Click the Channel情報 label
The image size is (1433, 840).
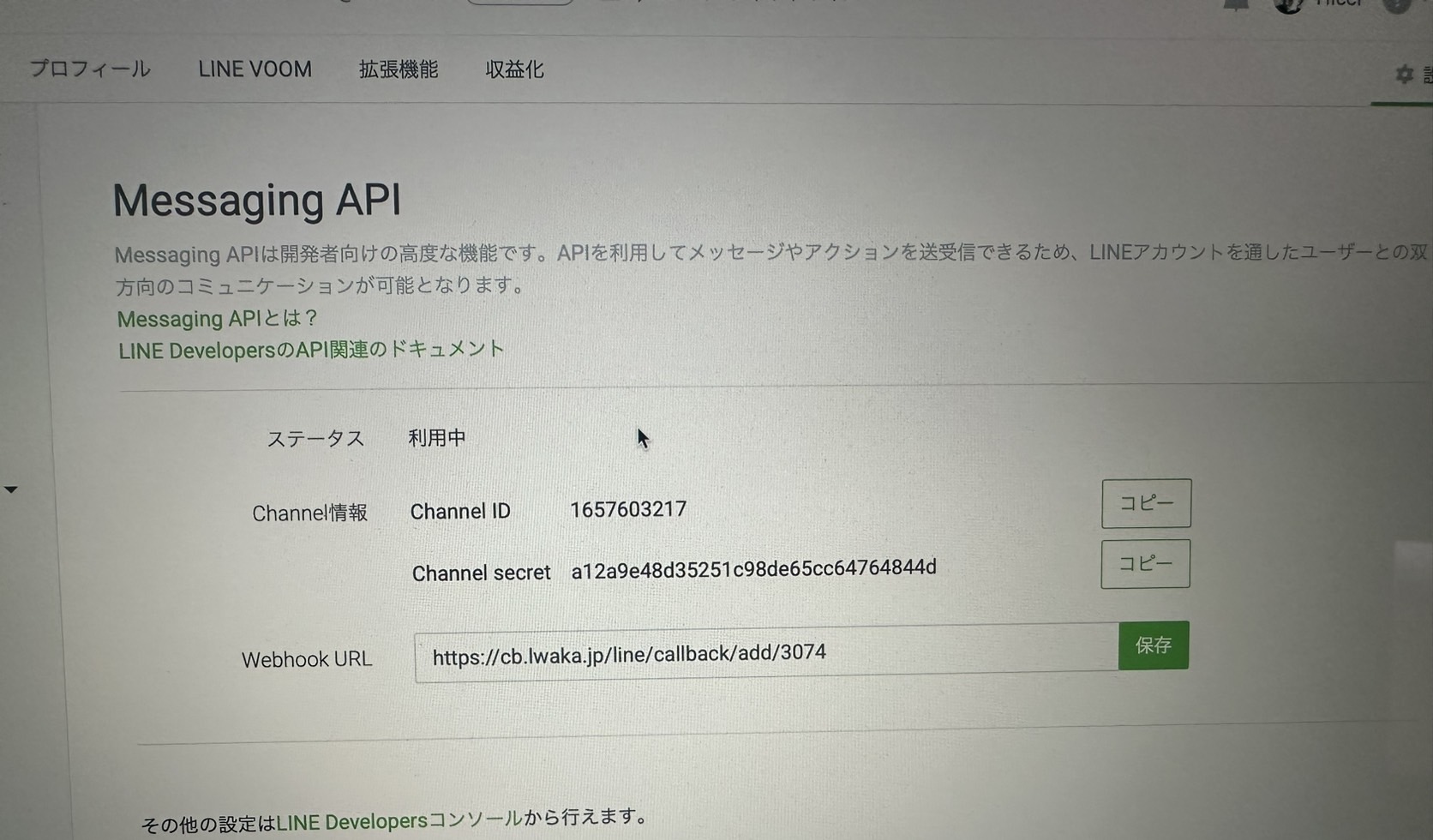point(309,513)
